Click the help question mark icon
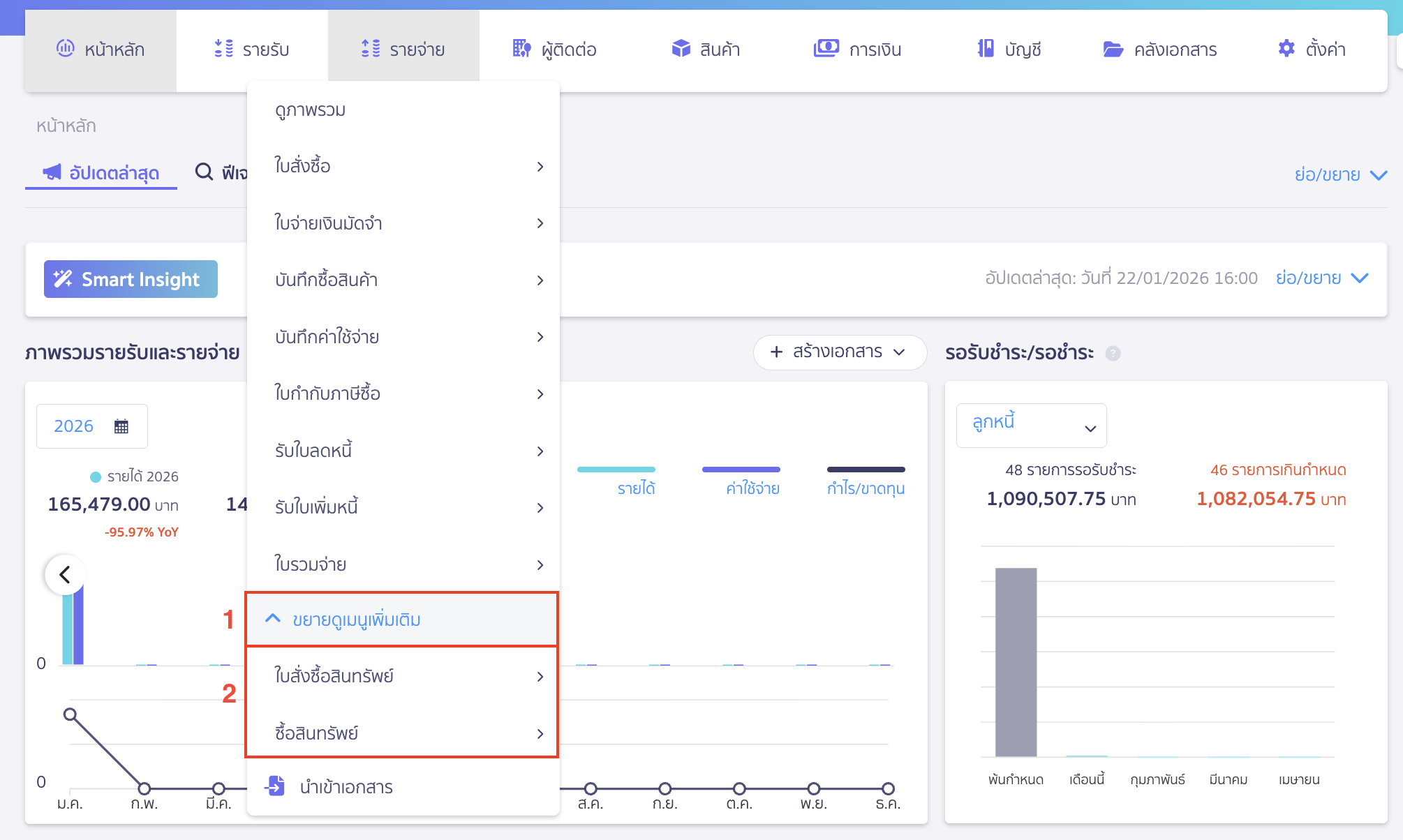Screen dimensions: 1403x840 point(1113,354)
